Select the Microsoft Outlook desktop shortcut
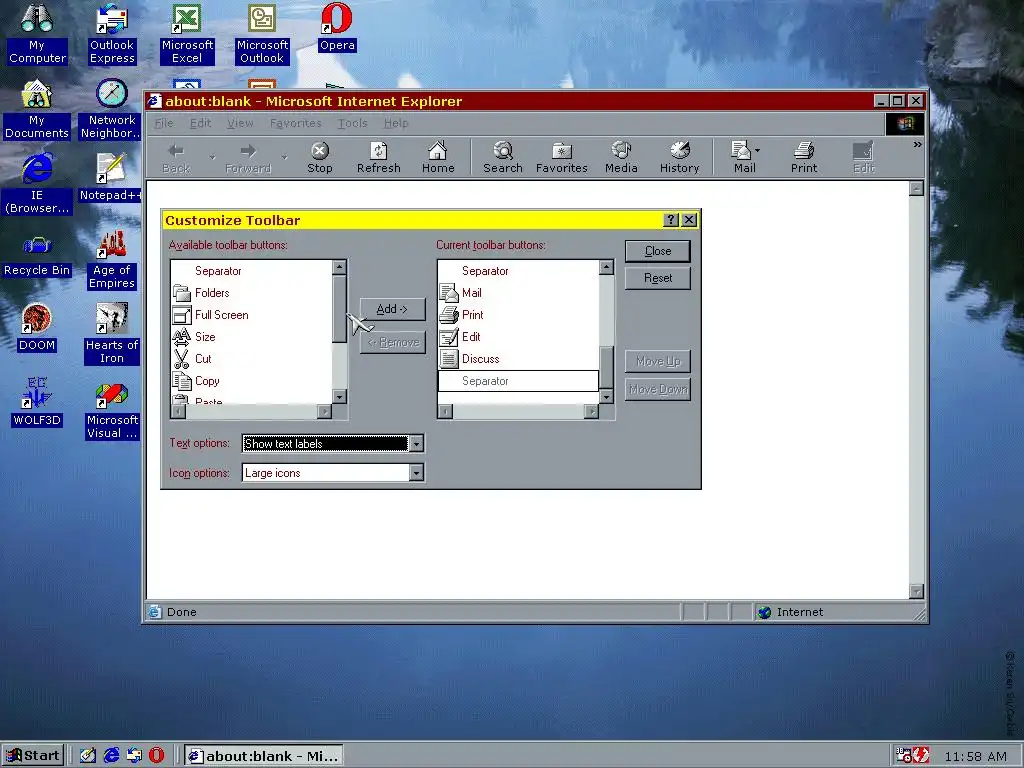 [x=262, y=33]
